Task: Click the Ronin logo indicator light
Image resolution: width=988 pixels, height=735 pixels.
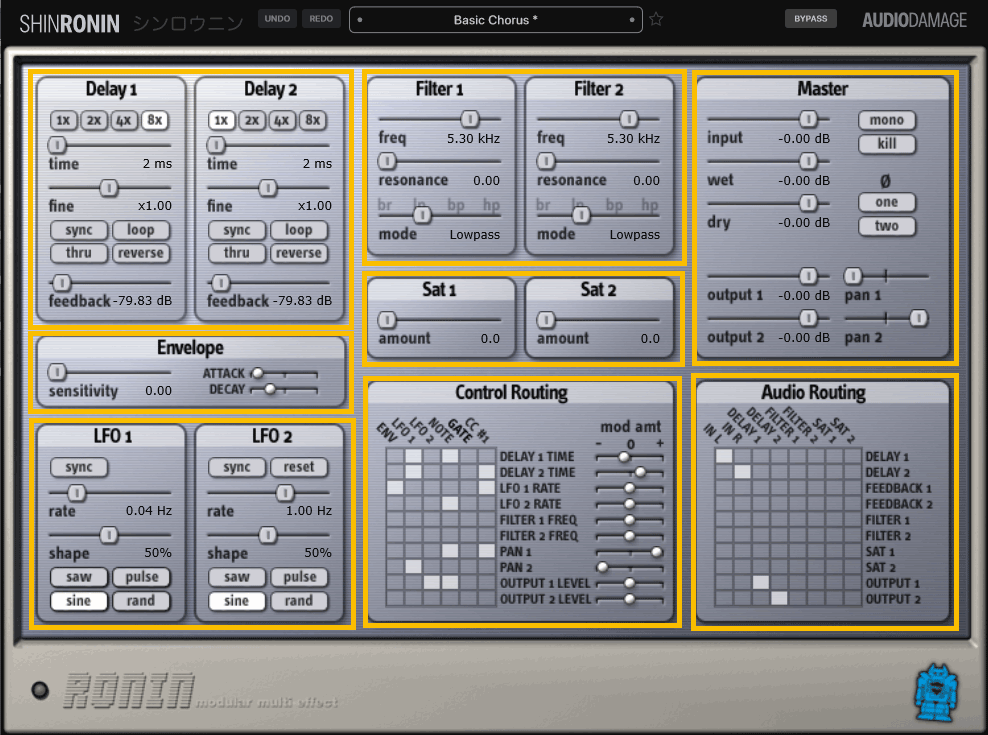Action: coord(40,690)
